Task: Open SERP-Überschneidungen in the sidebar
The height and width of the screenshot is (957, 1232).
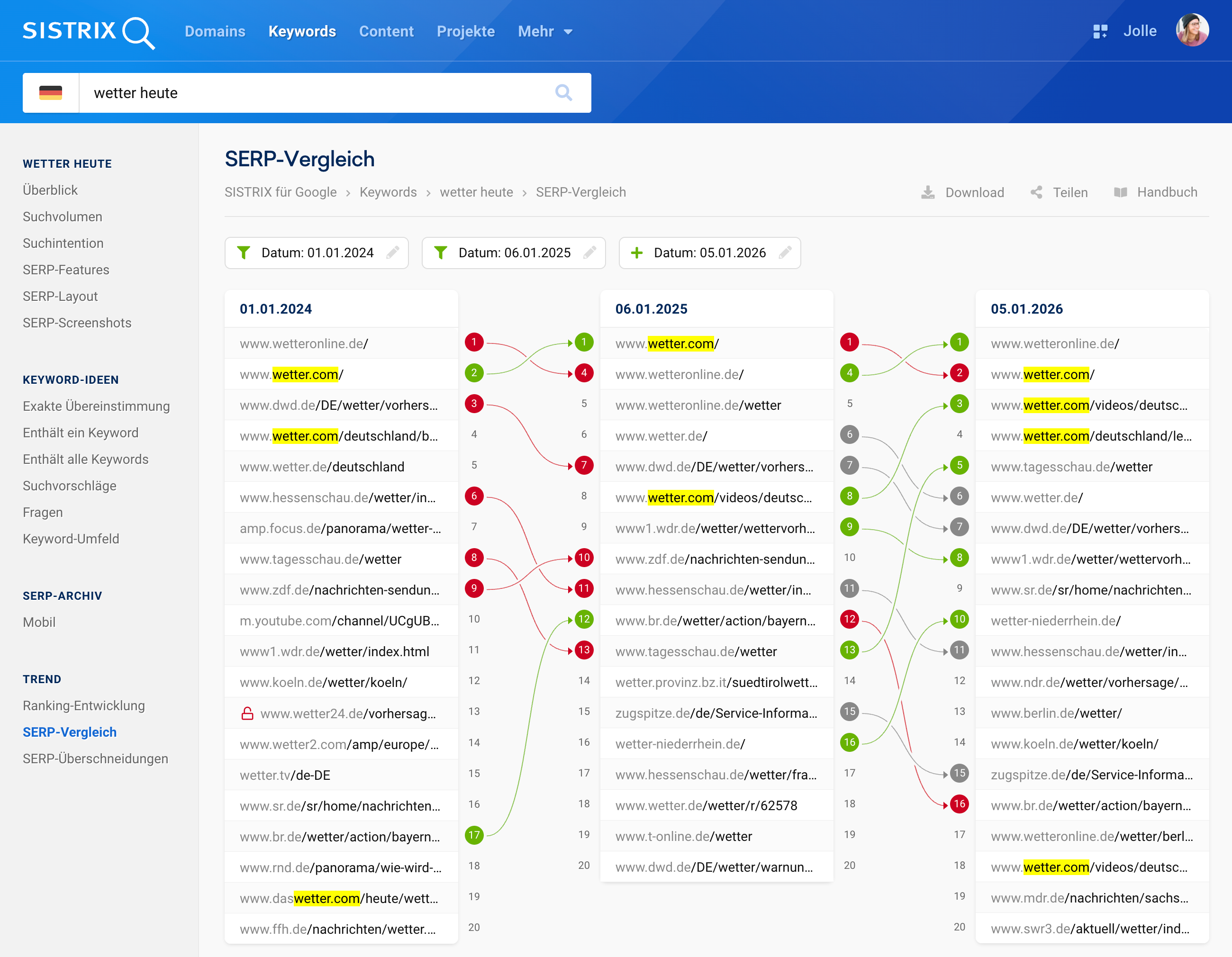Action: [x=95, y=758]
